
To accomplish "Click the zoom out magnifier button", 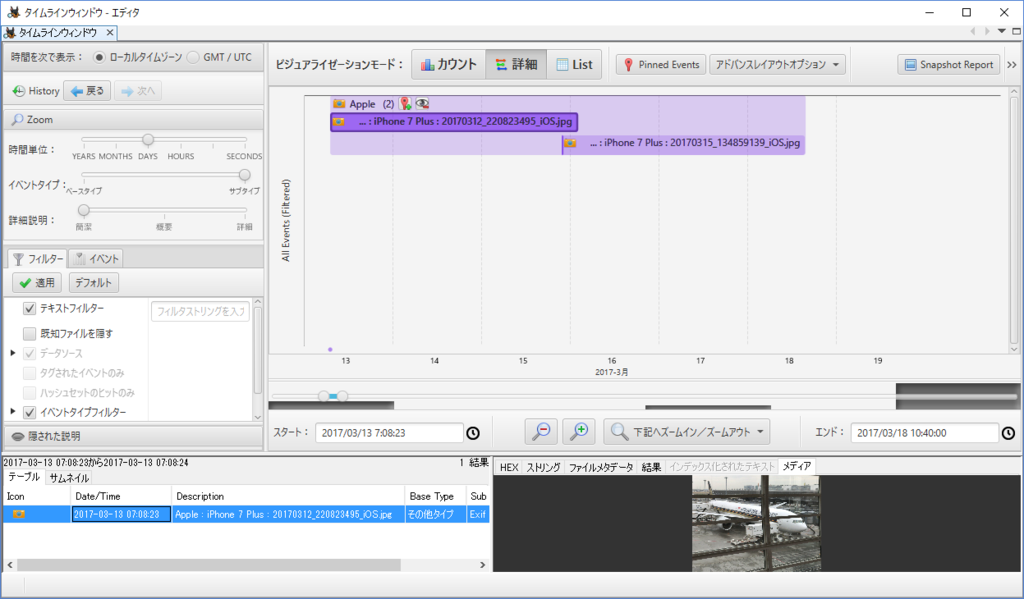I will click(541, 432).
